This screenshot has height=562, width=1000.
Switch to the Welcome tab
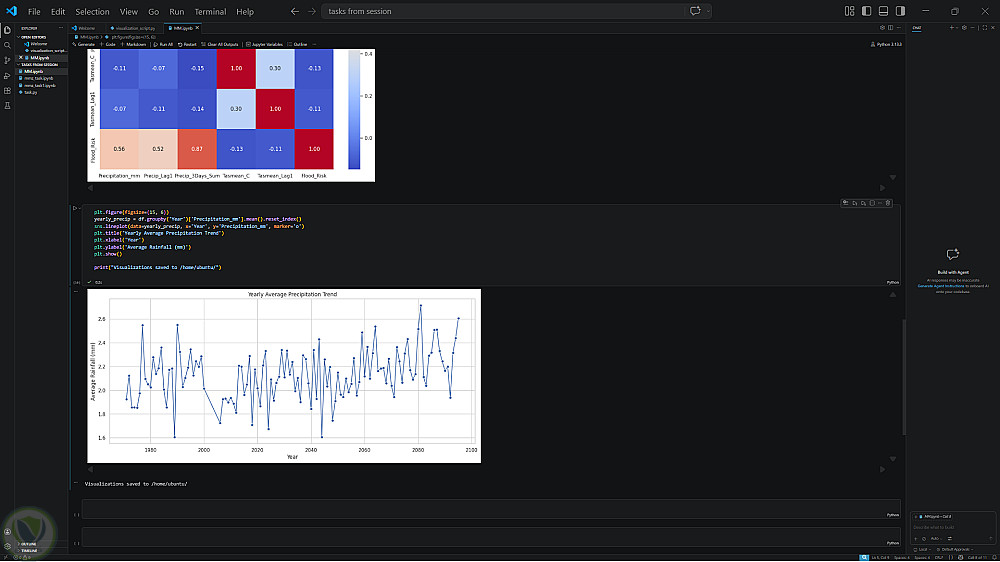click(84, 28)
